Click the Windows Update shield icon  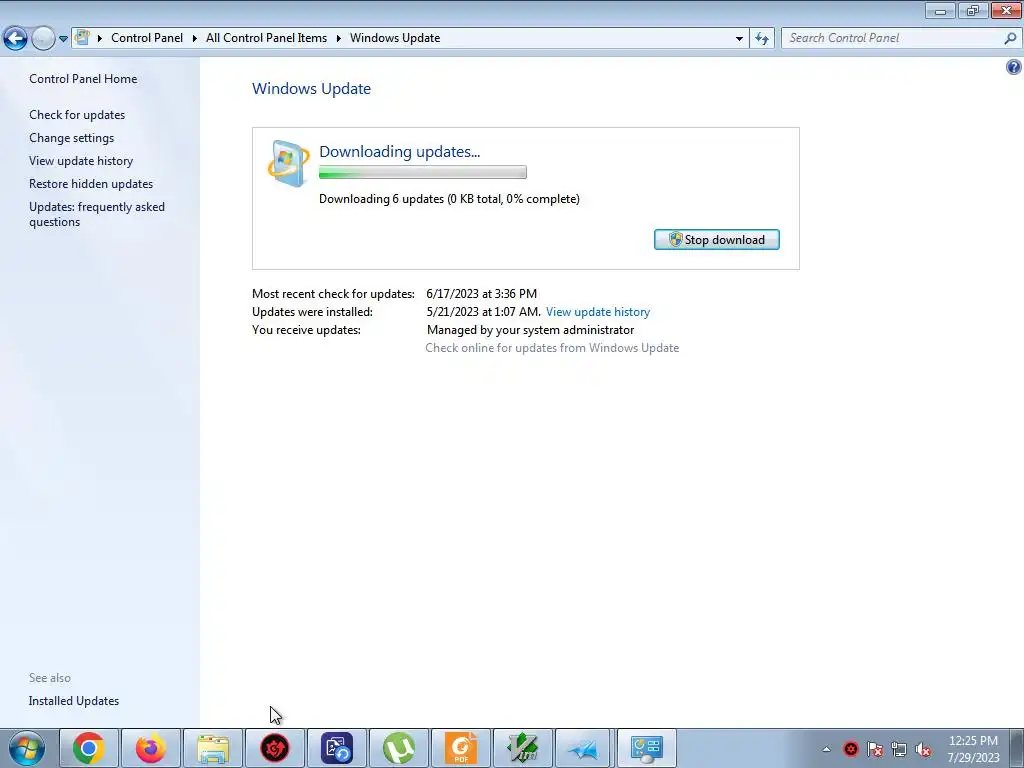click(289, 163)
